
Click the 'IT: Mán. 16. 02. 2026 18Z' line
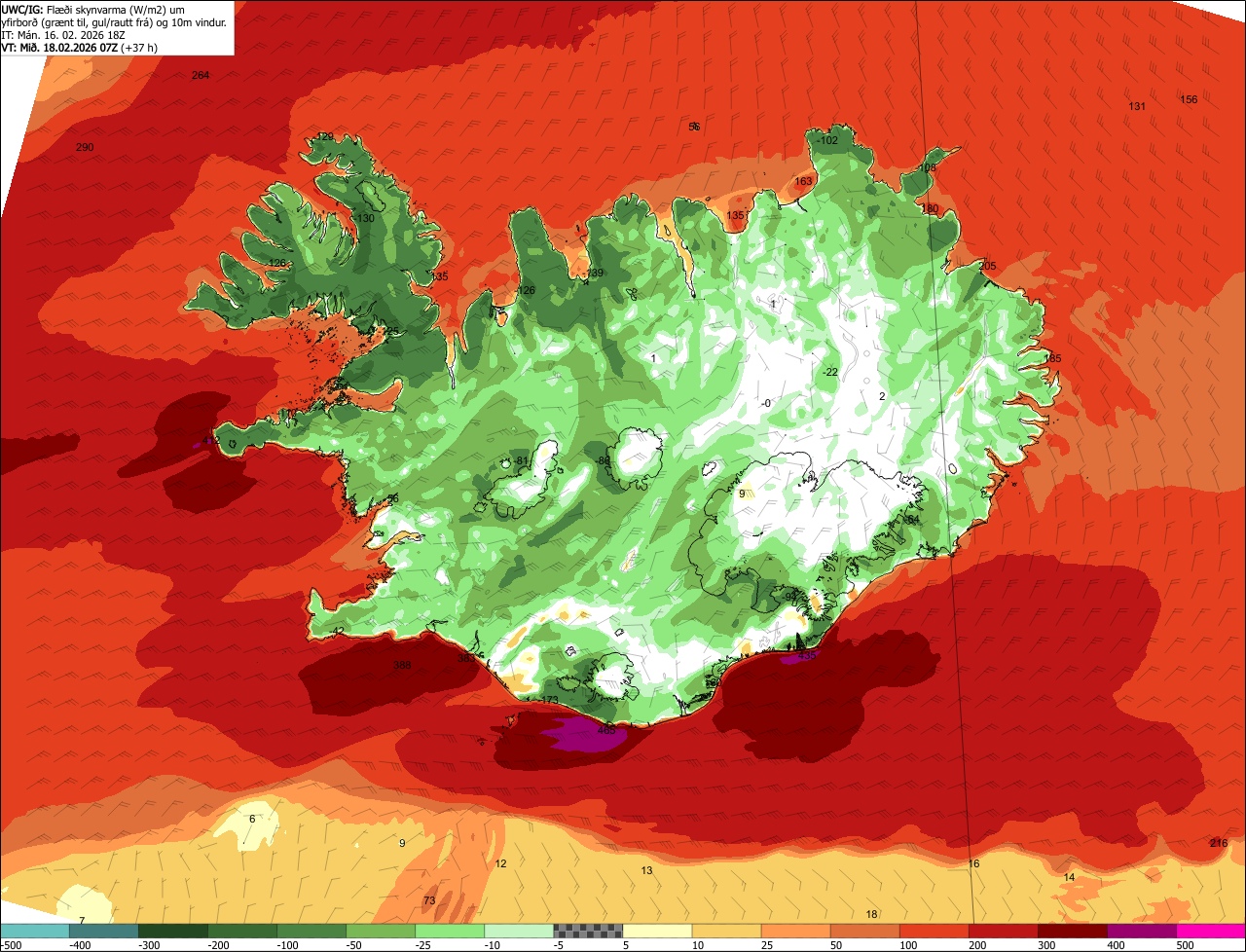(x=64, y=34)
